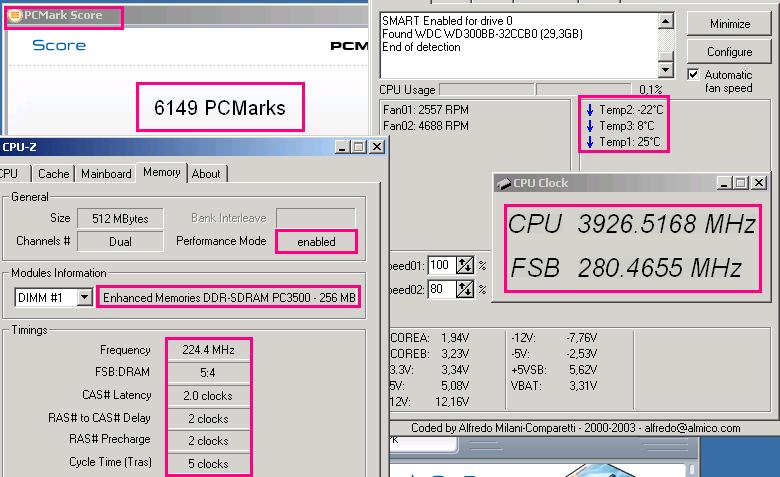The height and width of the screenshot is (477, 780).
Task: Click the SMART Enabled for drive 0 line
Action: (447, 21)
